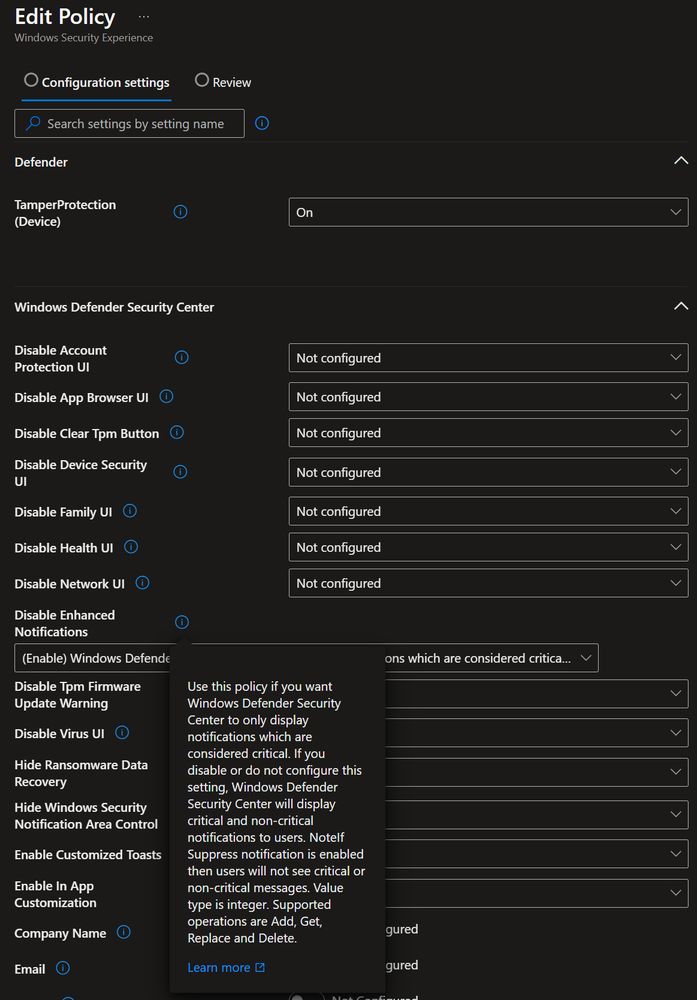Screen dimensions: 697x1000
Task: Follow the Learn more link in tooltip
Action: (219, 967)
